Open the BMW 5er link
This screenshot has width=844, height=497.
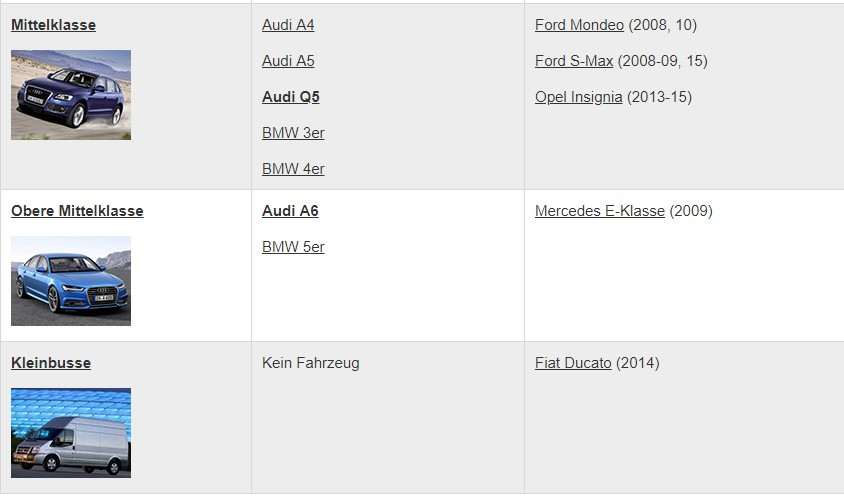(293, 247)
